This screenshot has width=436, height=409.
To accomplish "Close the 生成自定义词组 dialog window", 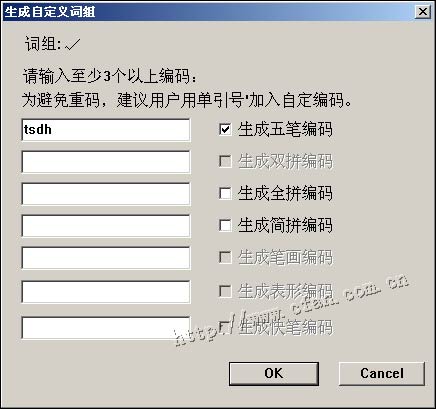I will [x=423, y=12].
